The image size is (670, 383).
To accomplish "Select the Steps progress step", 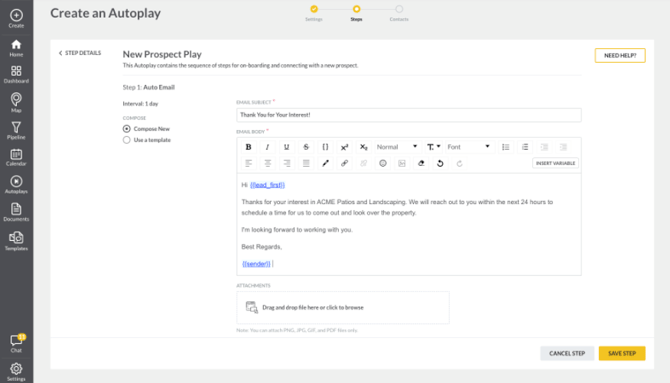I will click(356, 12).
